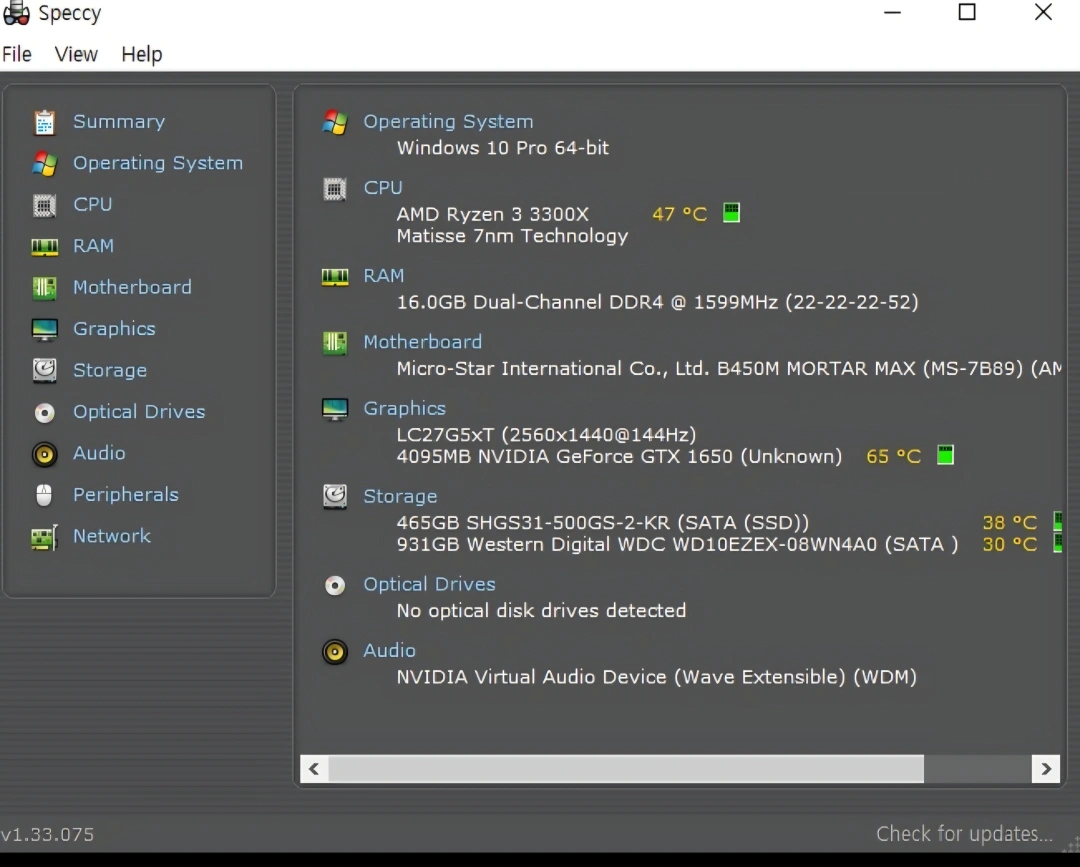This screenshot has height=867, width=1080.
Task: Click the Motherboard icon in summary panel
Action: [x=335, y=342]
